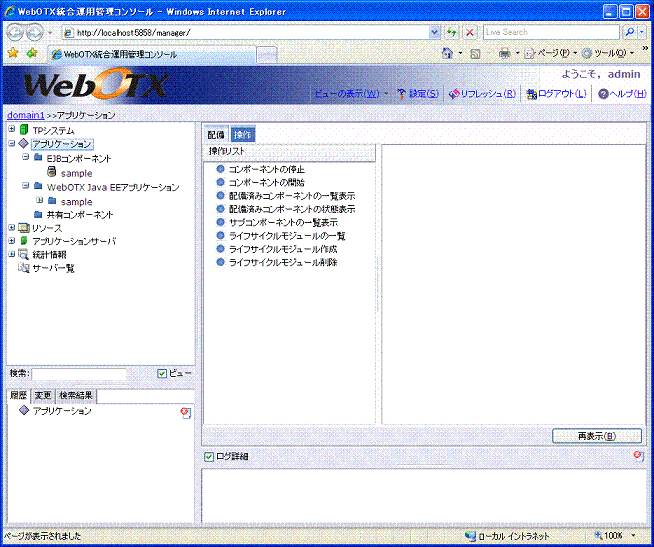The width and height of the screenshot is (654, 547).
Task: Toggle the ビュー checkbox next to search
Action: 162,373
